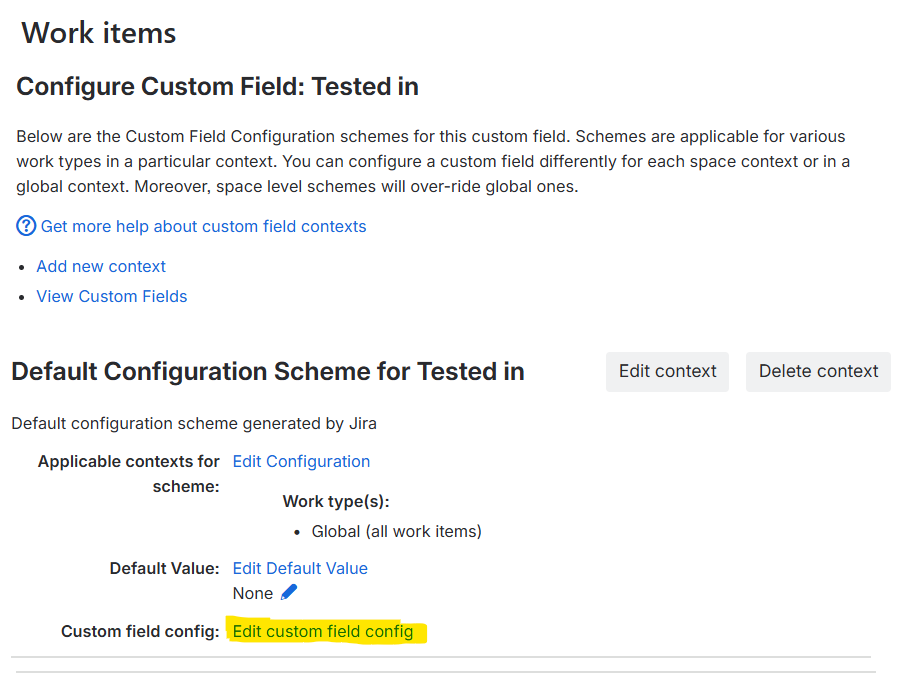
Task: Click the Configure Custom Field: Tested in title
Action: 217,87
